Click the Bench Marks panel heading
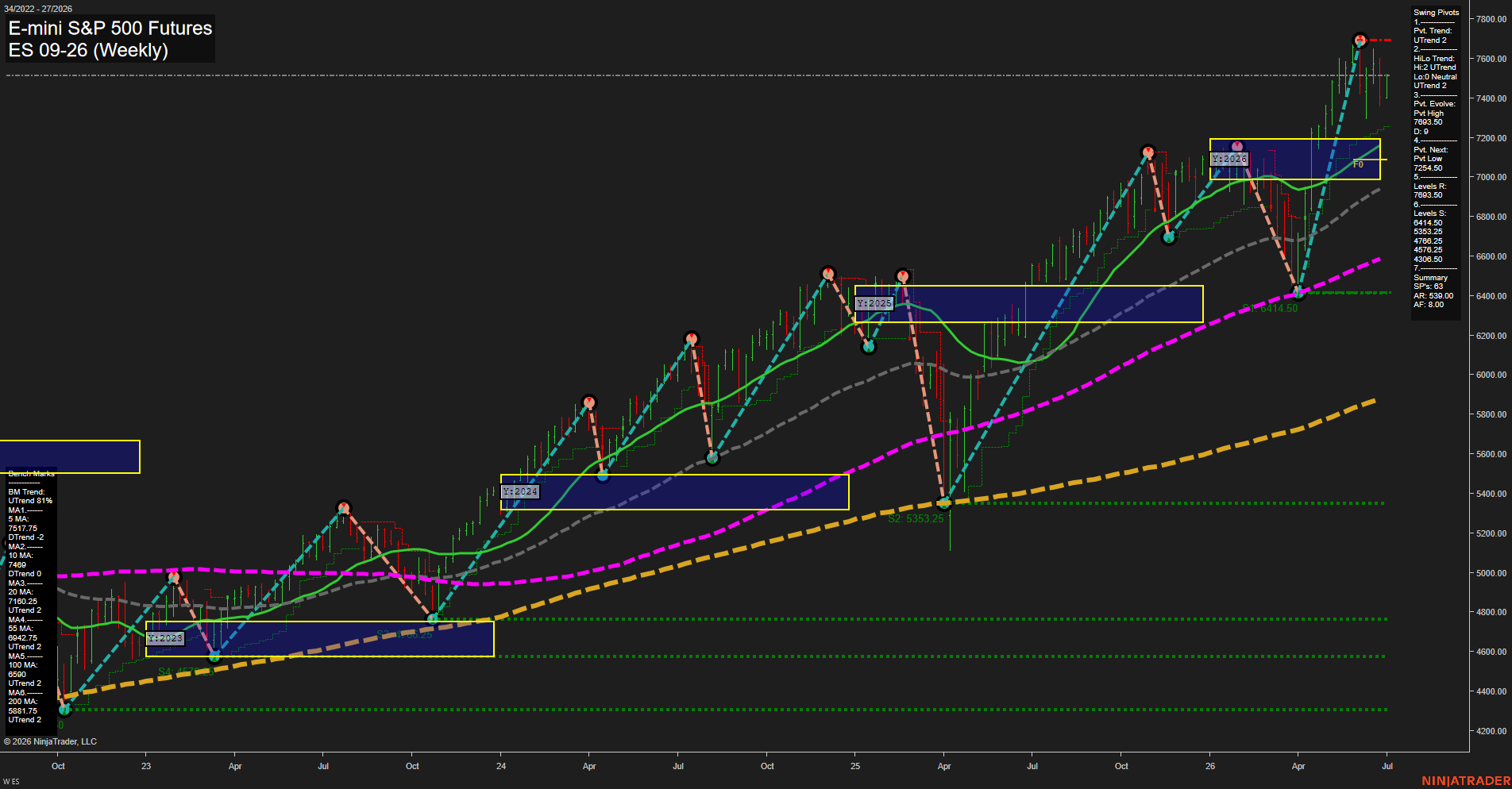The image size is (1512, 789). tap(32, 474)
